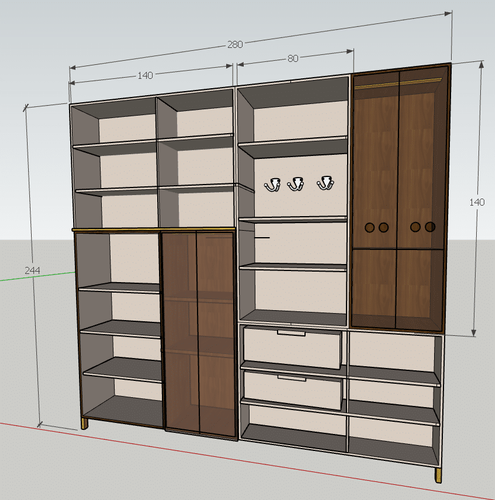Select the middle coat hook
The height and width of the screenshot is (500, 495).
click(x=296, y=184)
